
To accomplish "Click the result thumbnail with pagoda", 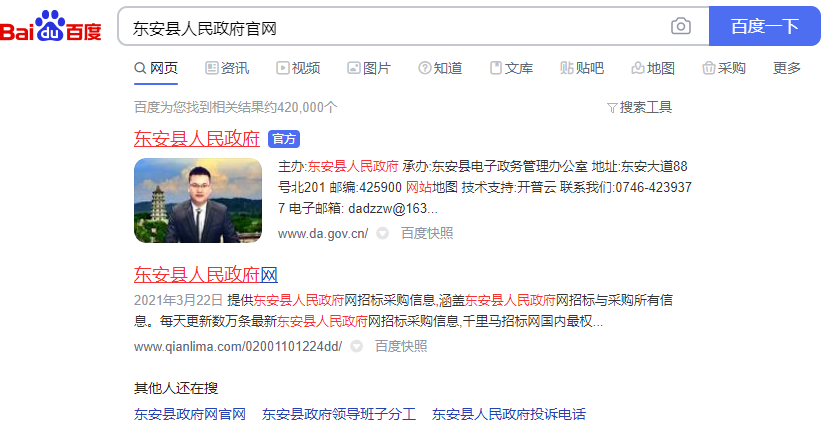I will pyautogui.click(x=198, y=200).
